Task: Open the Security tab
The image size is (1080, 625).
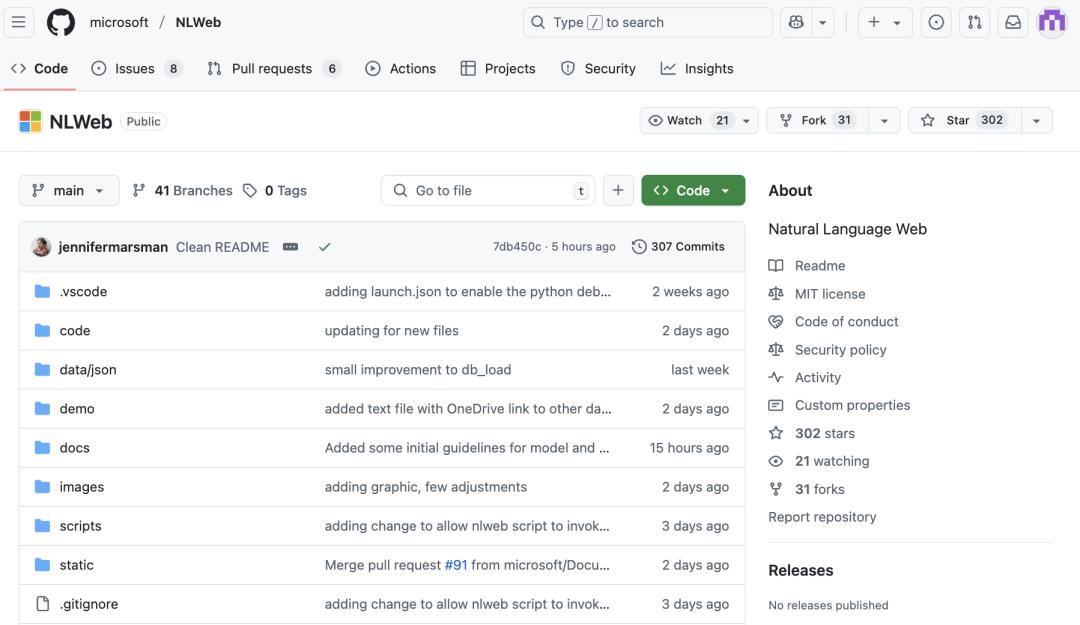Action: pos(599,68)
